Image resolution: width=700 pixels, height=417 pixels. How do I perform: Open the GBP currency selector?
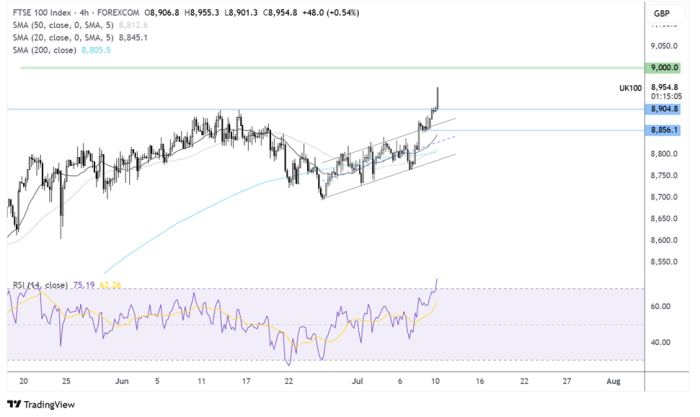661,13
